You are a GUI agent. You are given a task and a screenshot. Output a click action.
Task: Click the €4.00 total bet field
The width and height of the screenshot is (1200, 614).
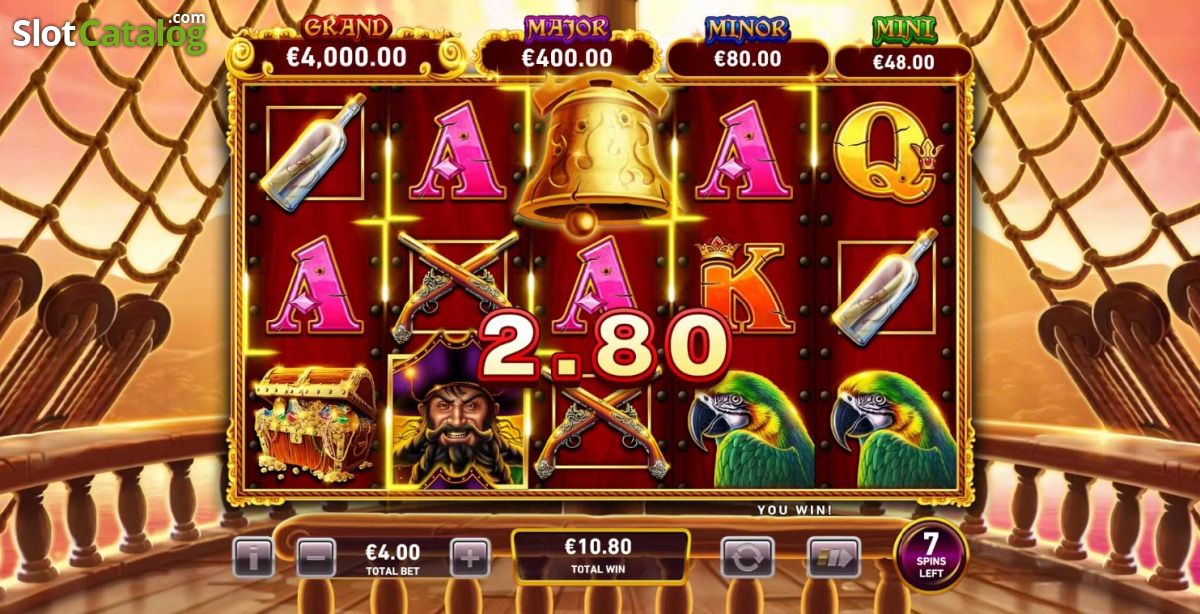pos(393,558)
